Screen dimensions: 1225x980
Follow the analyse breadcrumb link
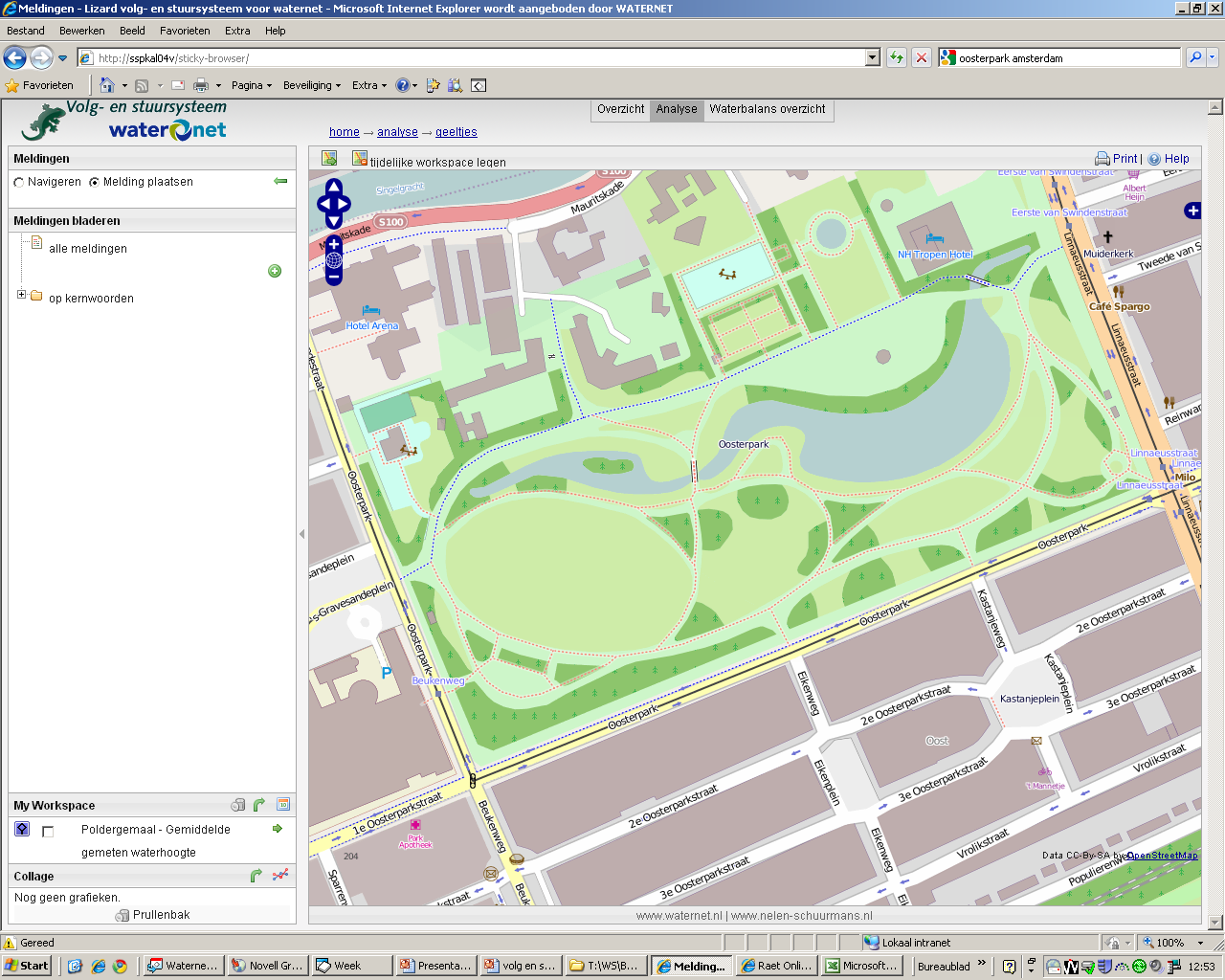click(397, 132)
